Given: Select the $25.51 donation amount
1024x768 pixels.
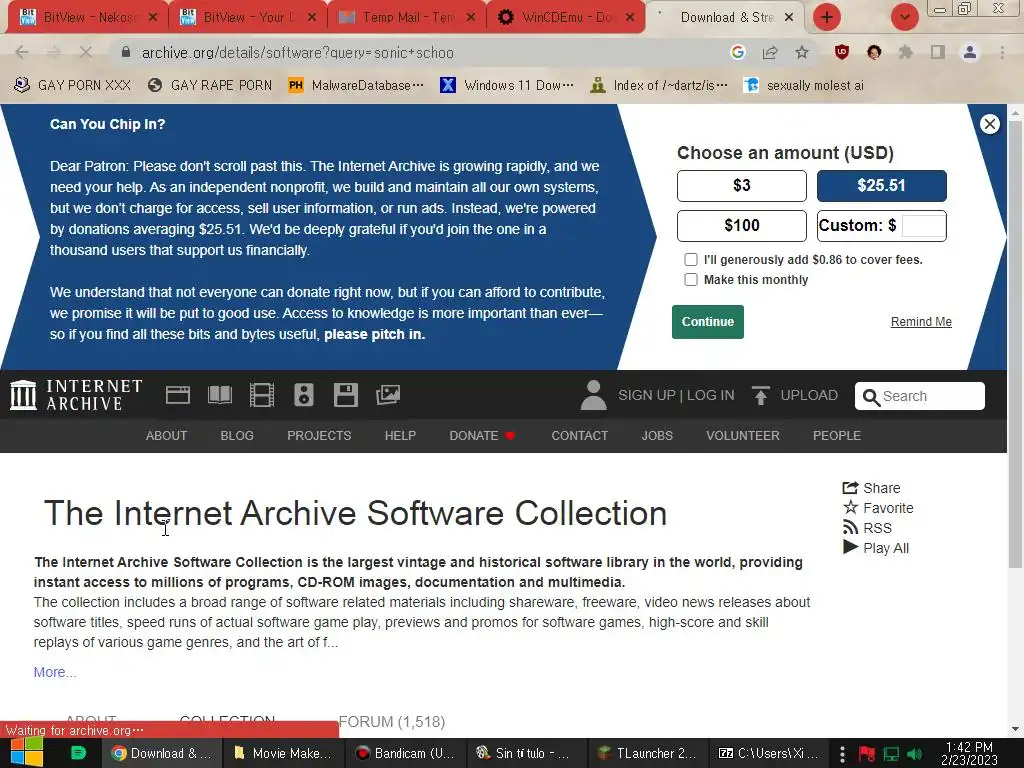Looking at the screenshot, I should pos(881,185).
